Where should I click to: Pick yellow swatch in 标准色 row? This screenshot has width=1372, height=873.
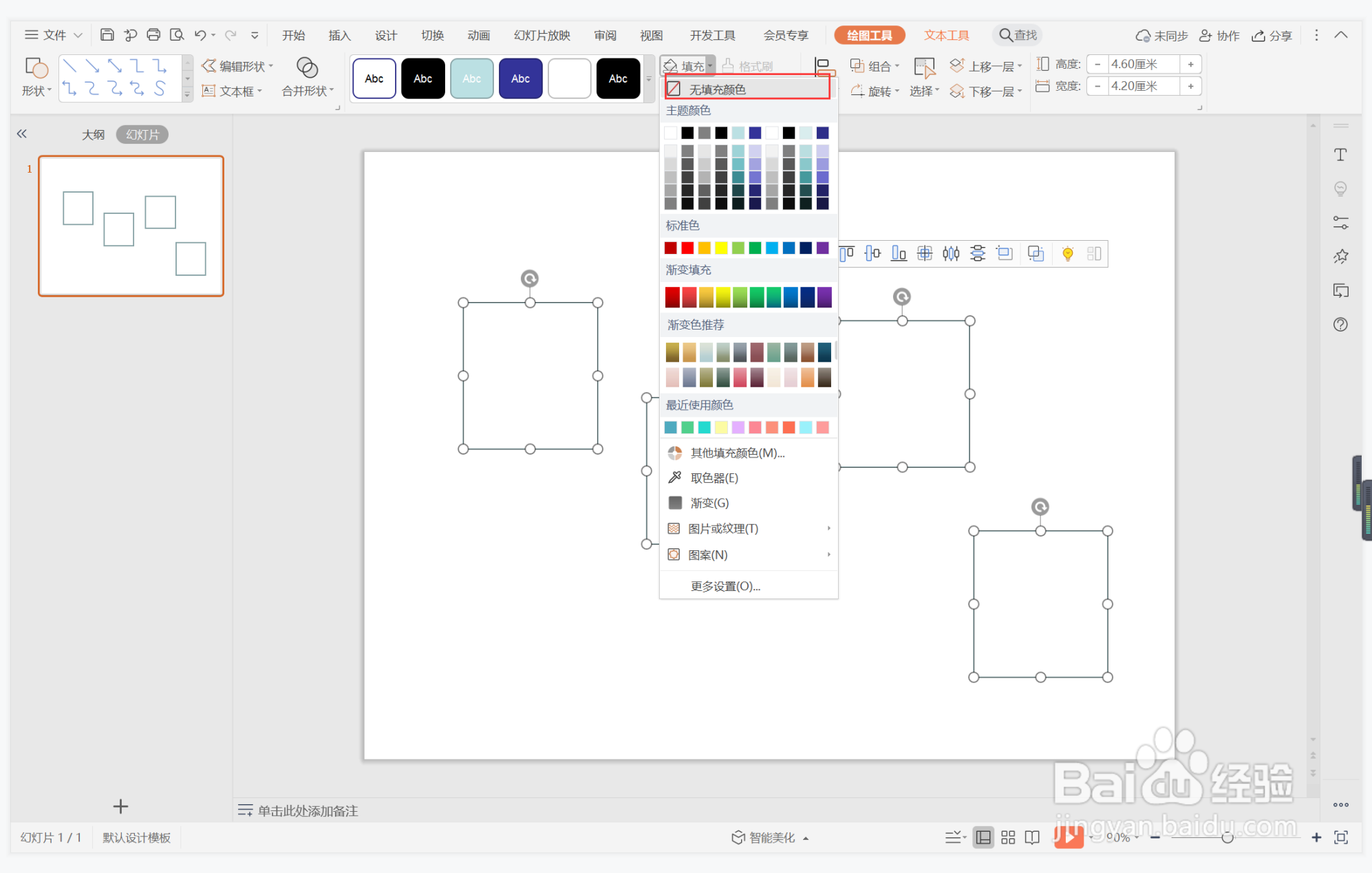click(721, 248)
